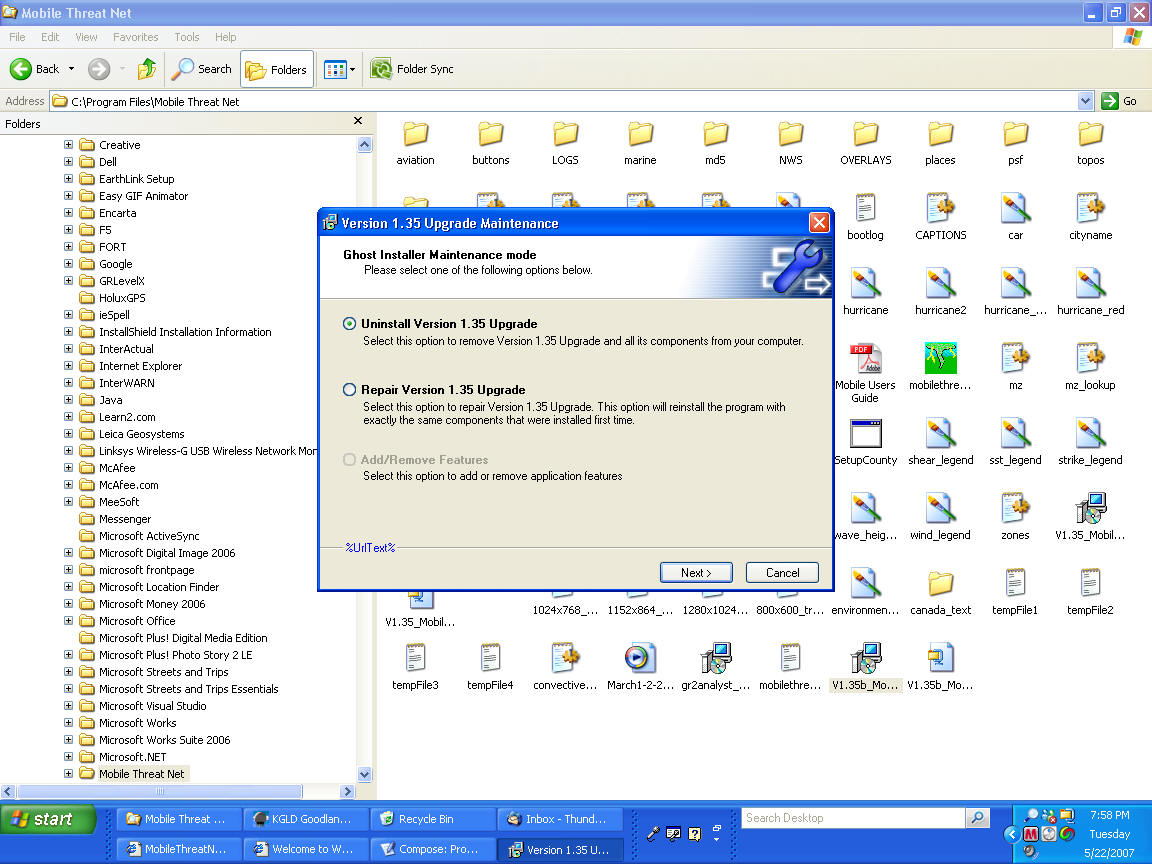Open the Mobile Users Guide PDF icon
This screenshot has height=864, width=1152.
[865, 359]
